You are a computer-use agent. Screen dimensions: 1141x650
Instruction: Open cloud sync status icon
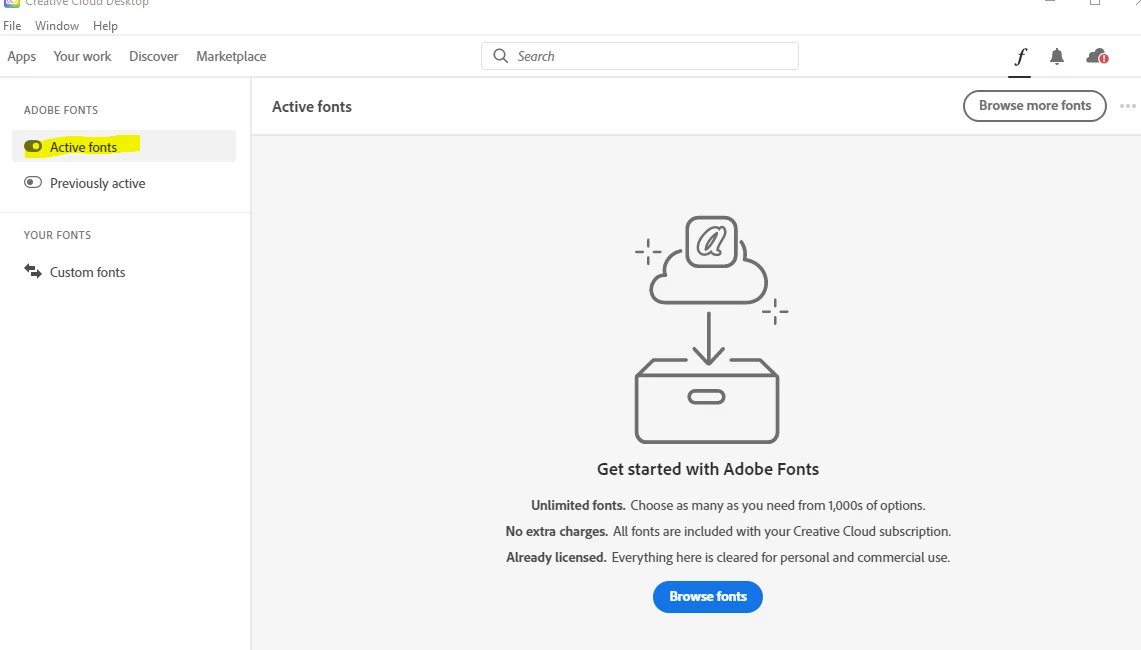[x=1097, y=56]
